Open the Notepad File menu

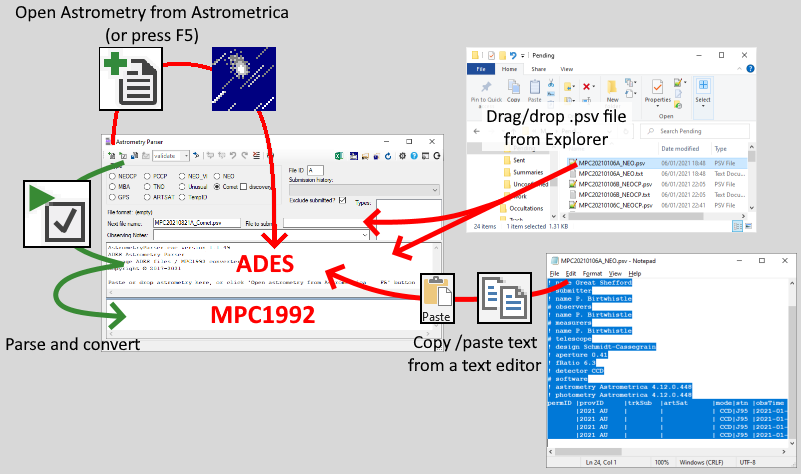click(x=554, y=274)
